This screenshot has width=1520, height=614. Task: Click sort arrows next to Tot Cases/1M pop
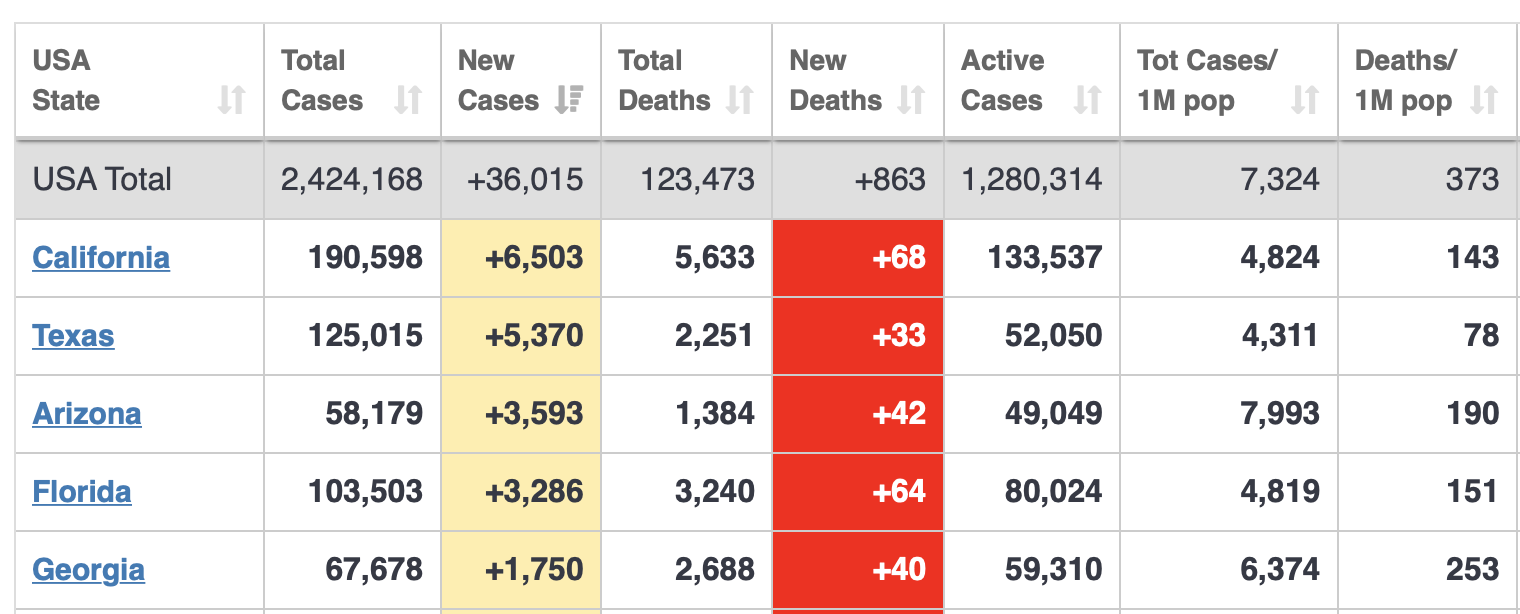[x=1305, y=100]
